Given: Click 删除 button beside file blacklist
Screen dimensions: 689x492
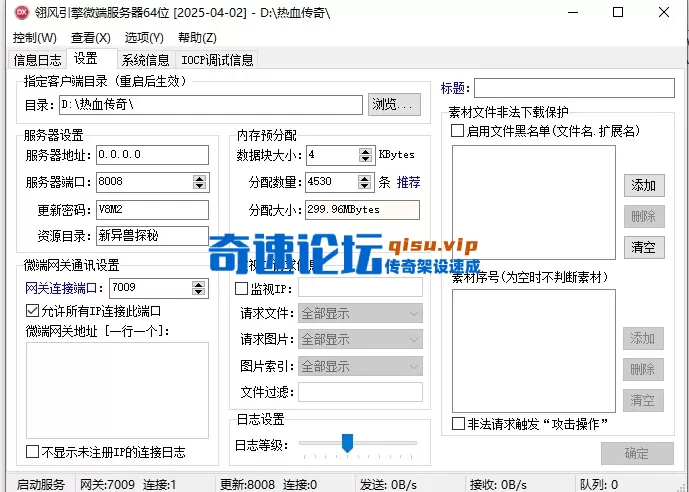Looking at the screenshot, I should [644, 216].
